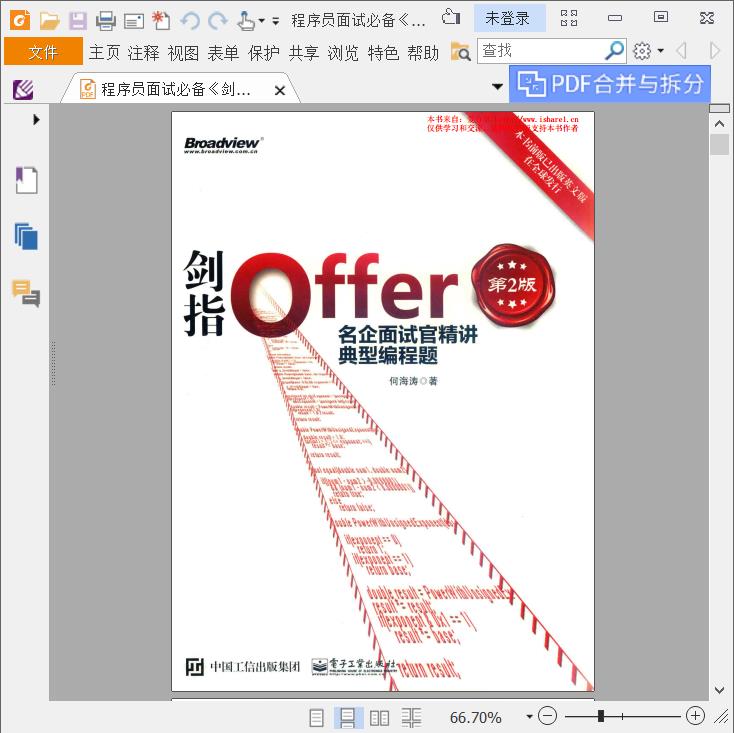Image resolution: width=734 pixels, height=733 pixels.
Task: Click the PDF合并与拆分 banner button
Action: pyautogui.click(x=610, y=84)
